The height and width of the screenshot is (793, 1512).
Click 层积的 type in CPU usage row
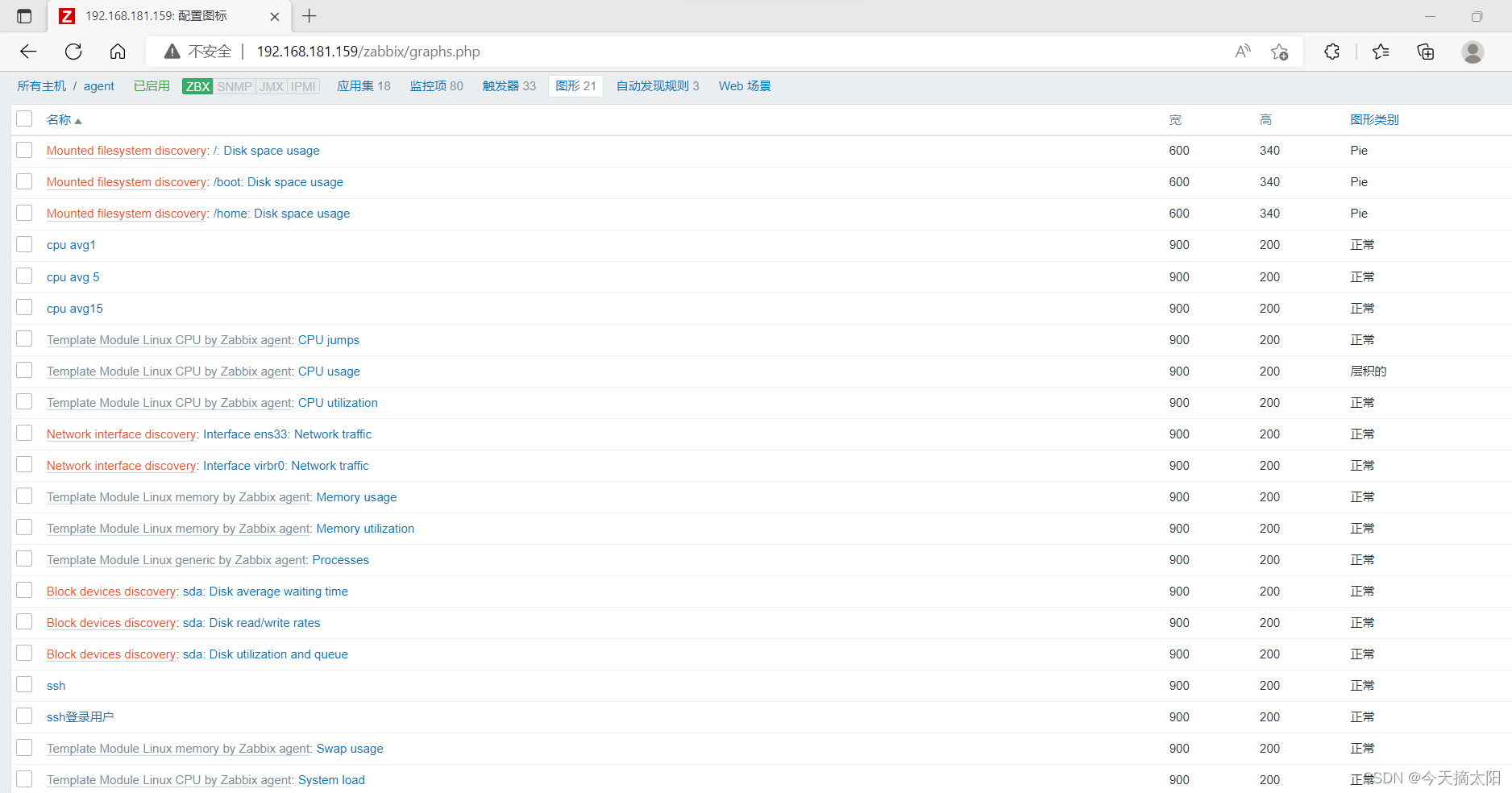pyautogui.click(x=1369, y=372)
